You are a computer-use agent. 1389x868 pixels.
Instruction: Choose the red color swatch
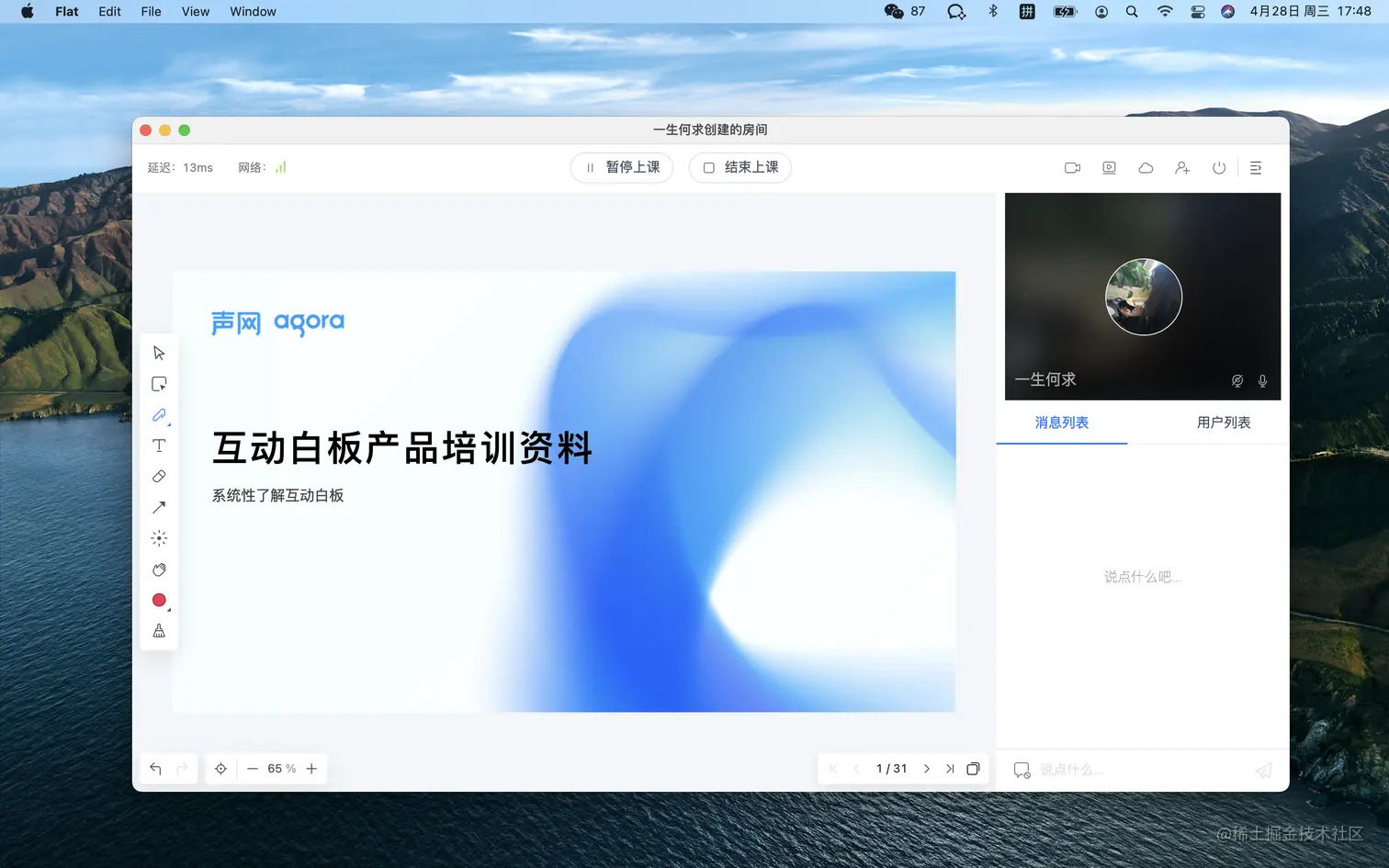pos(159,600)
